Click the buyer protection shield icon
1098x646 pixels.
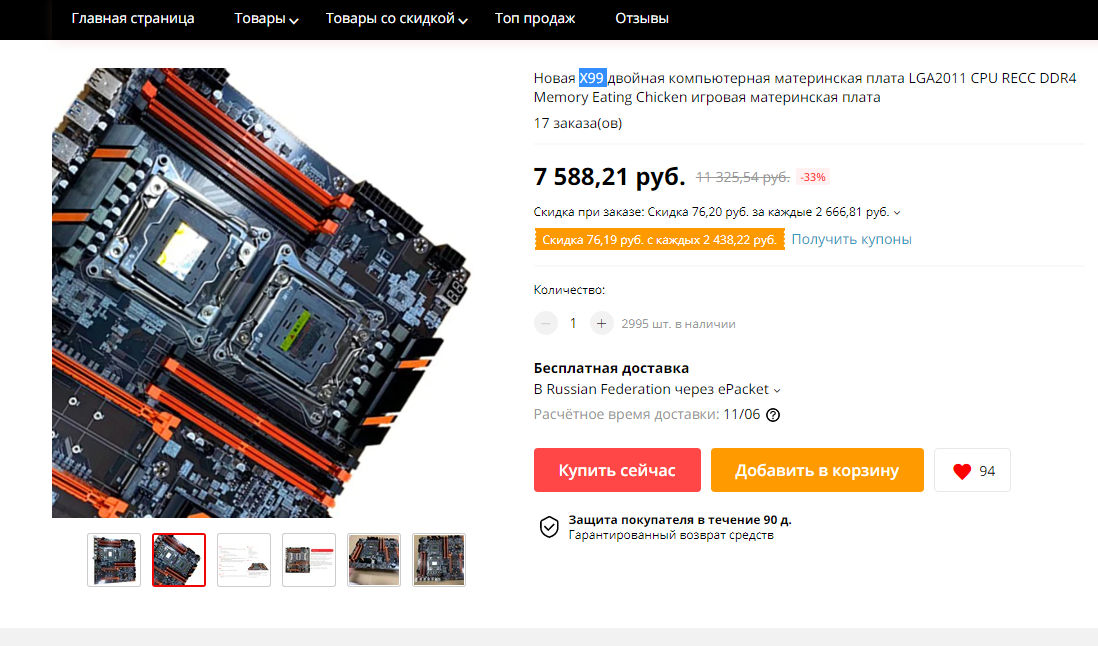pyautogui.click(x=549, y=527)
